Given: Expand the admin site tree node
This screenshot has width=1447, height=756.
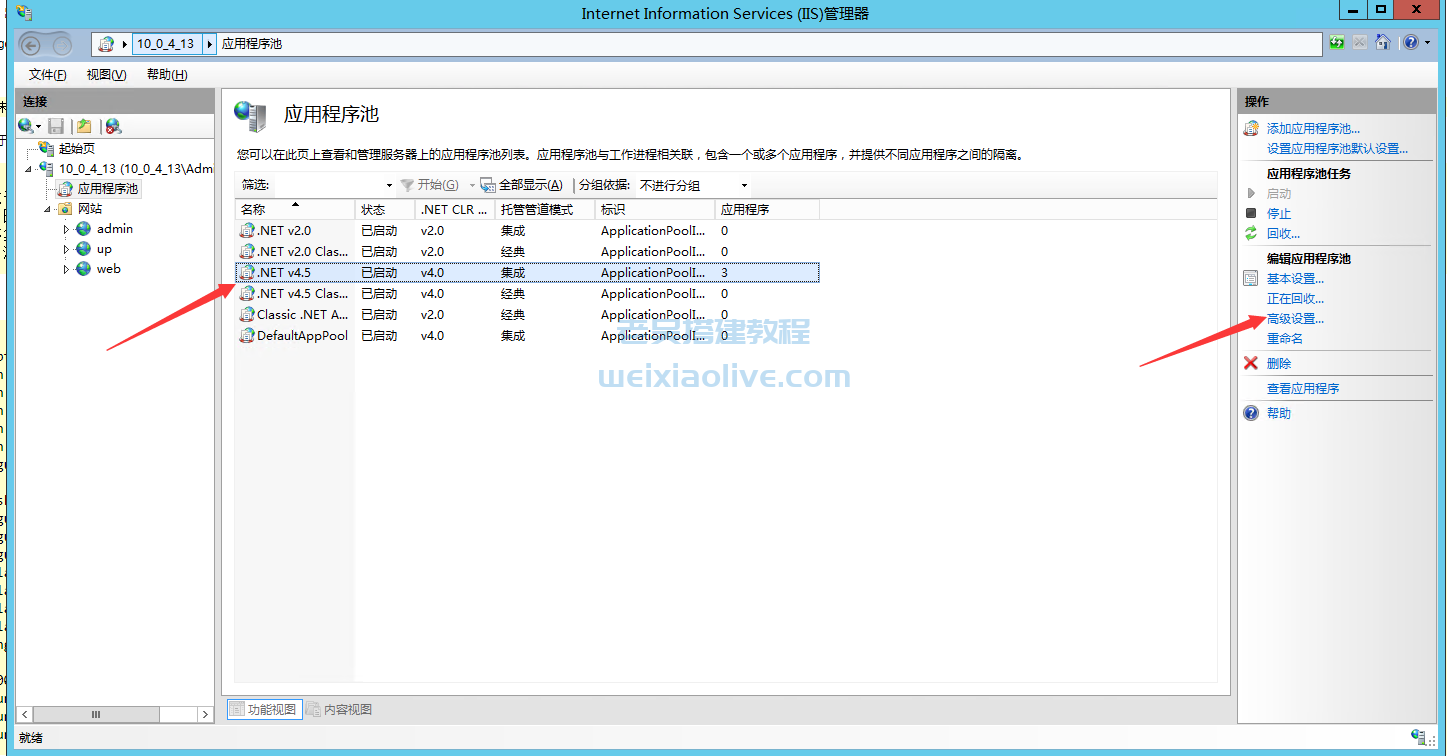Looking at the screenshot, I should click(67, 229).
